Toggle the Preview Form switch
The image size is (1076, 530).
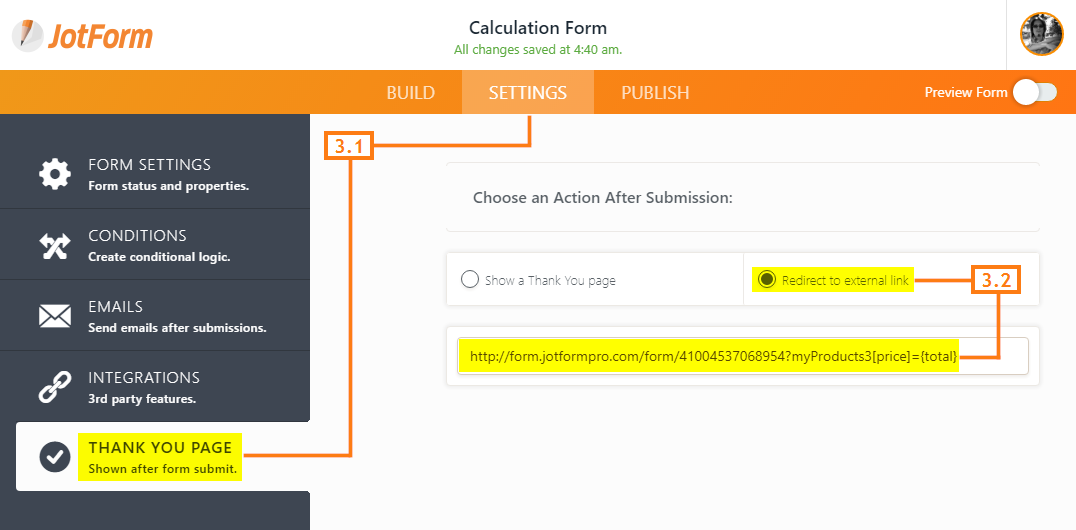click(1036, 92)
